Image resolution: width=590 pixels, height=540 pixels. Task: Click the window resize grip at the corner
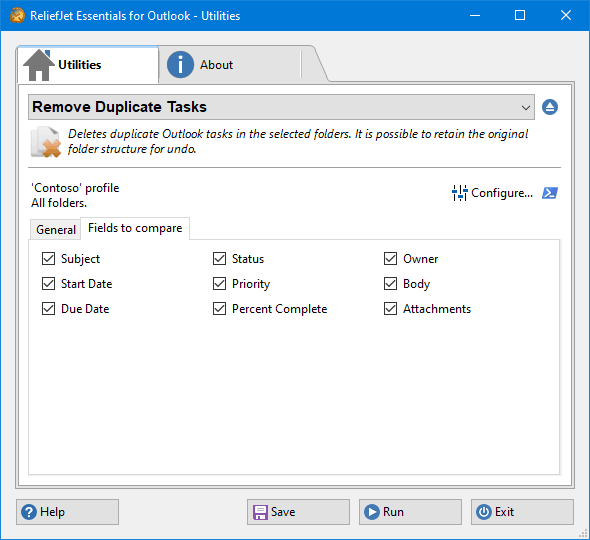584,534
